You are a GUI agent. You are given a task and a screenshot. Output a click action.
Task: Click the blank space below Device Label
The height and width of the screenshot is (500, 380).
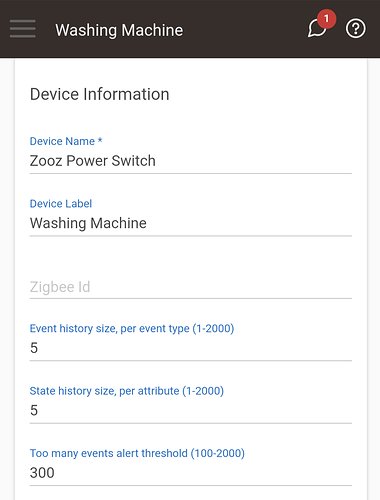click(x=191, y=255)
